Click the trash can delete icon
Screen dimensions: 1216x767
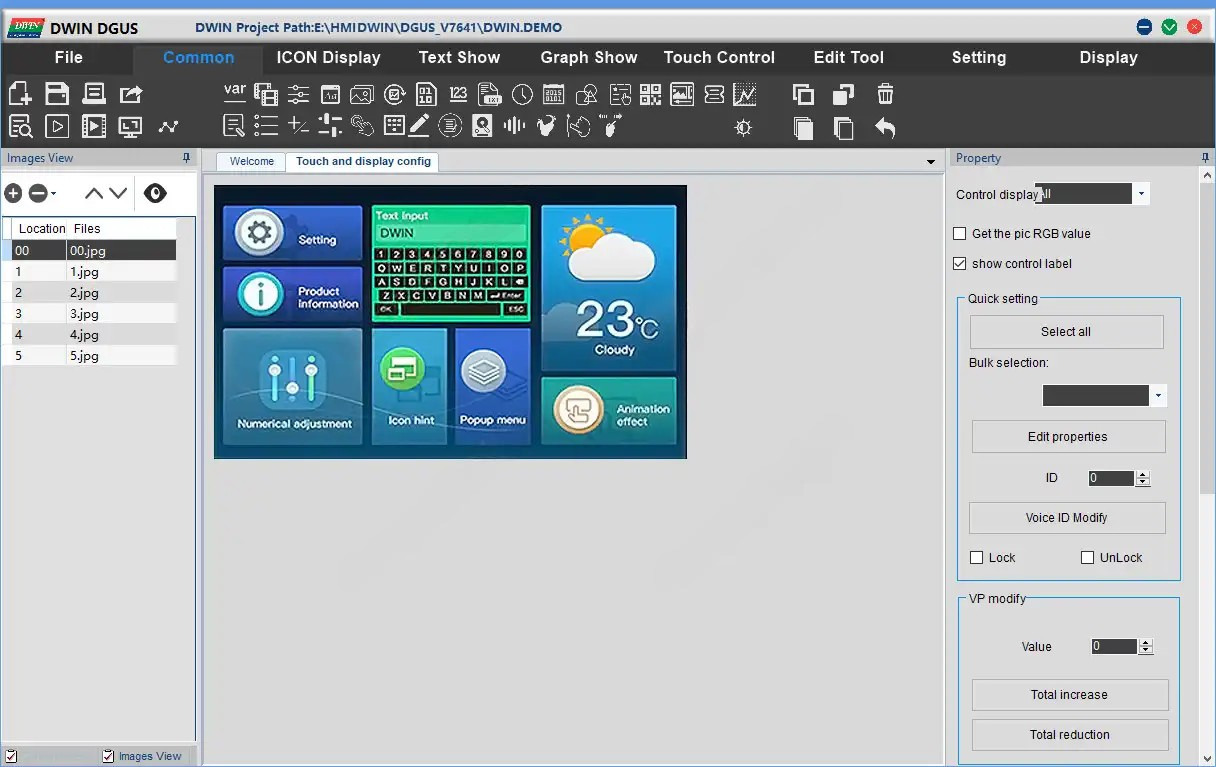click(x=885, y=95)
